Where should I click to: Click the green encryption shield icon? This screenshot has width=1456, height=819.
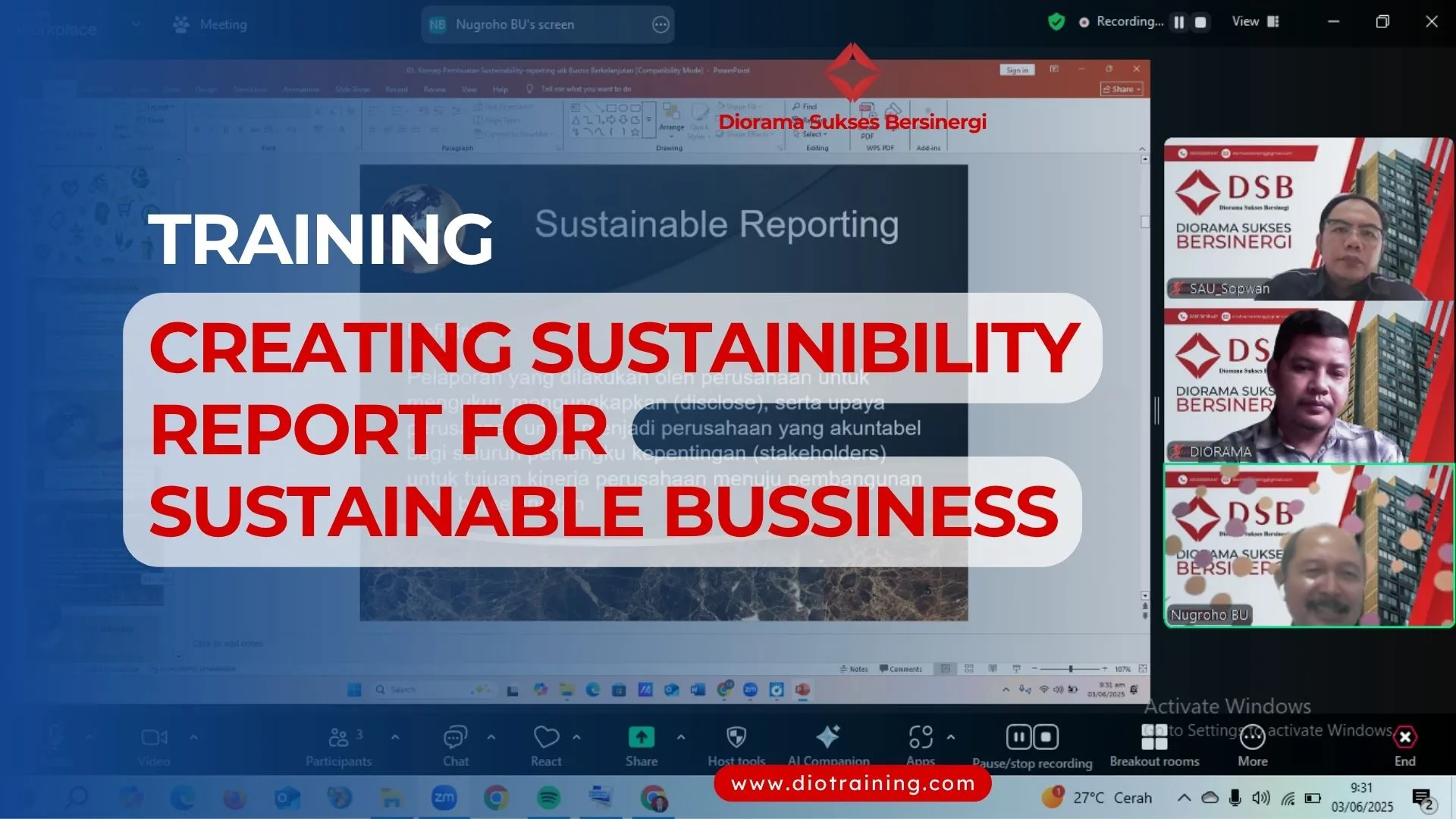pyautogui.click(x=1056, y=22)
